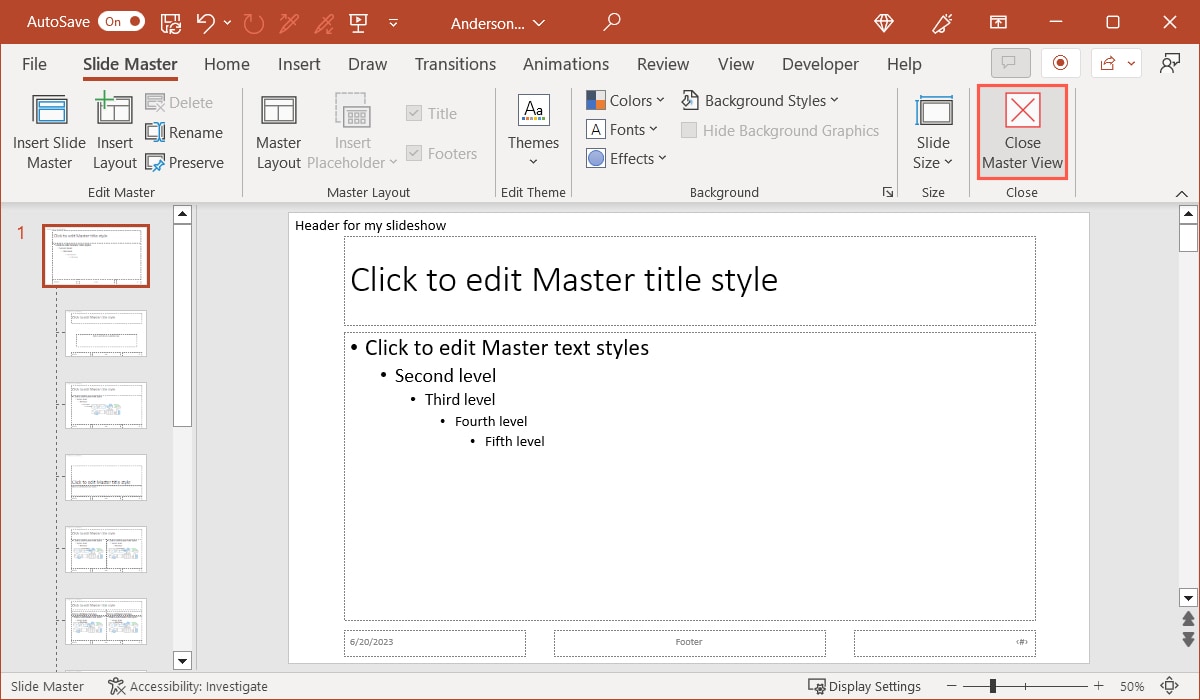Image resolution: width=1200 pixels, height=700 pixels.
Task: Open the Colors dropdown
Action: [x=625, y=100]
